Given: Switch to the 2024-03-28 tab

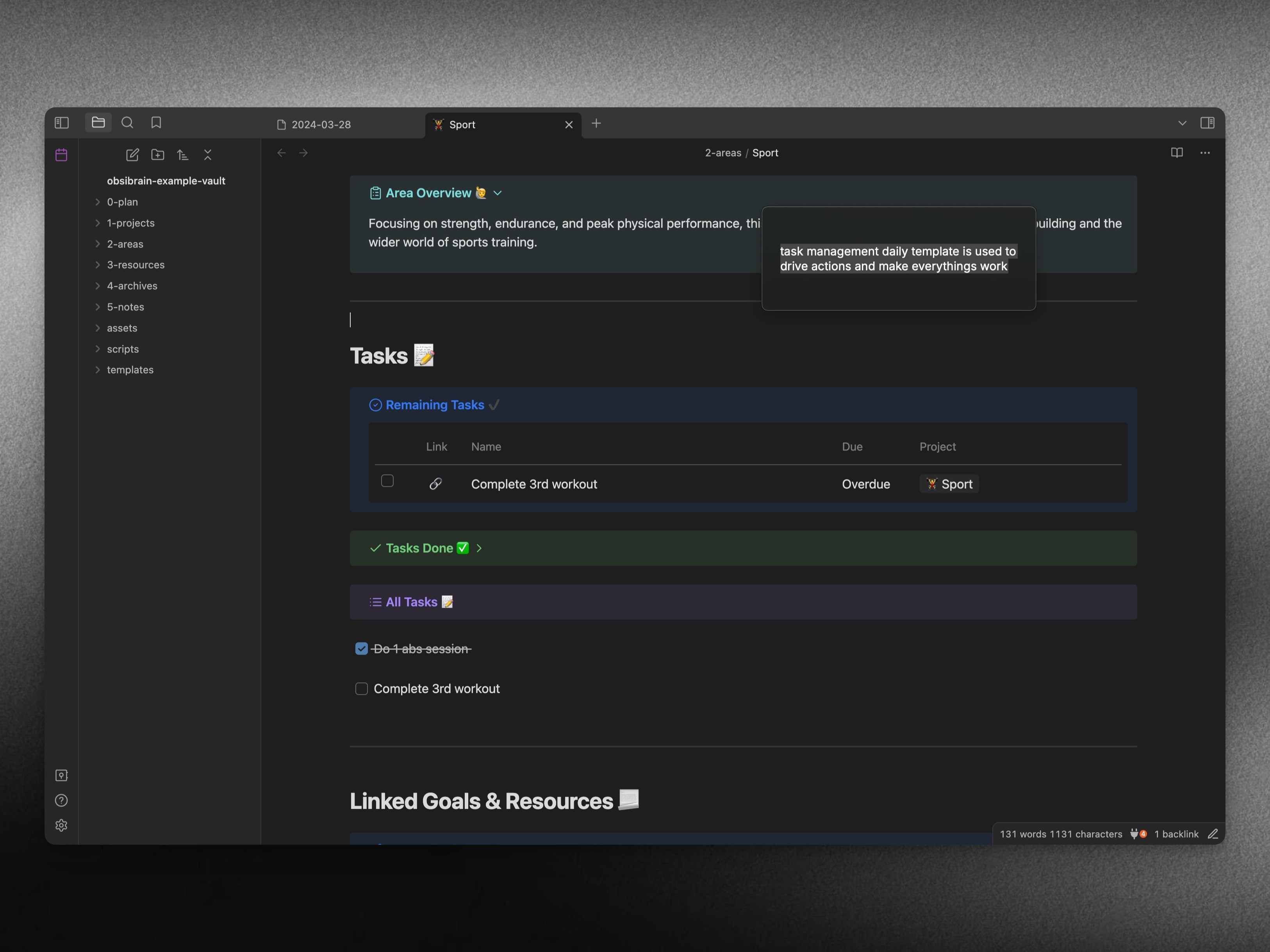Looking at the screenshot, I should [x=321, y=125].
